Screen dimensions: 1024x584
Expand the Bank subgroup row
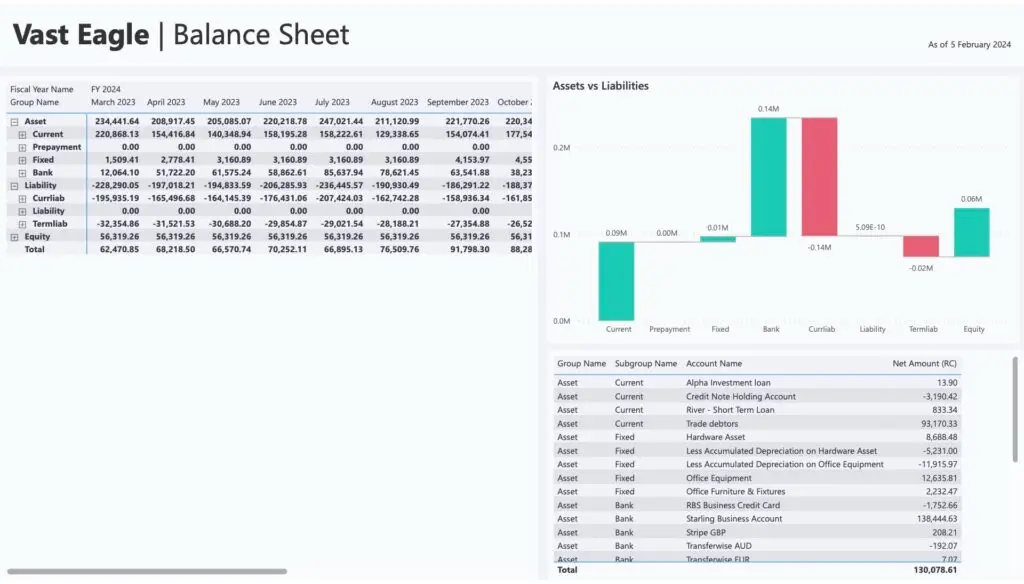point(23,173)
